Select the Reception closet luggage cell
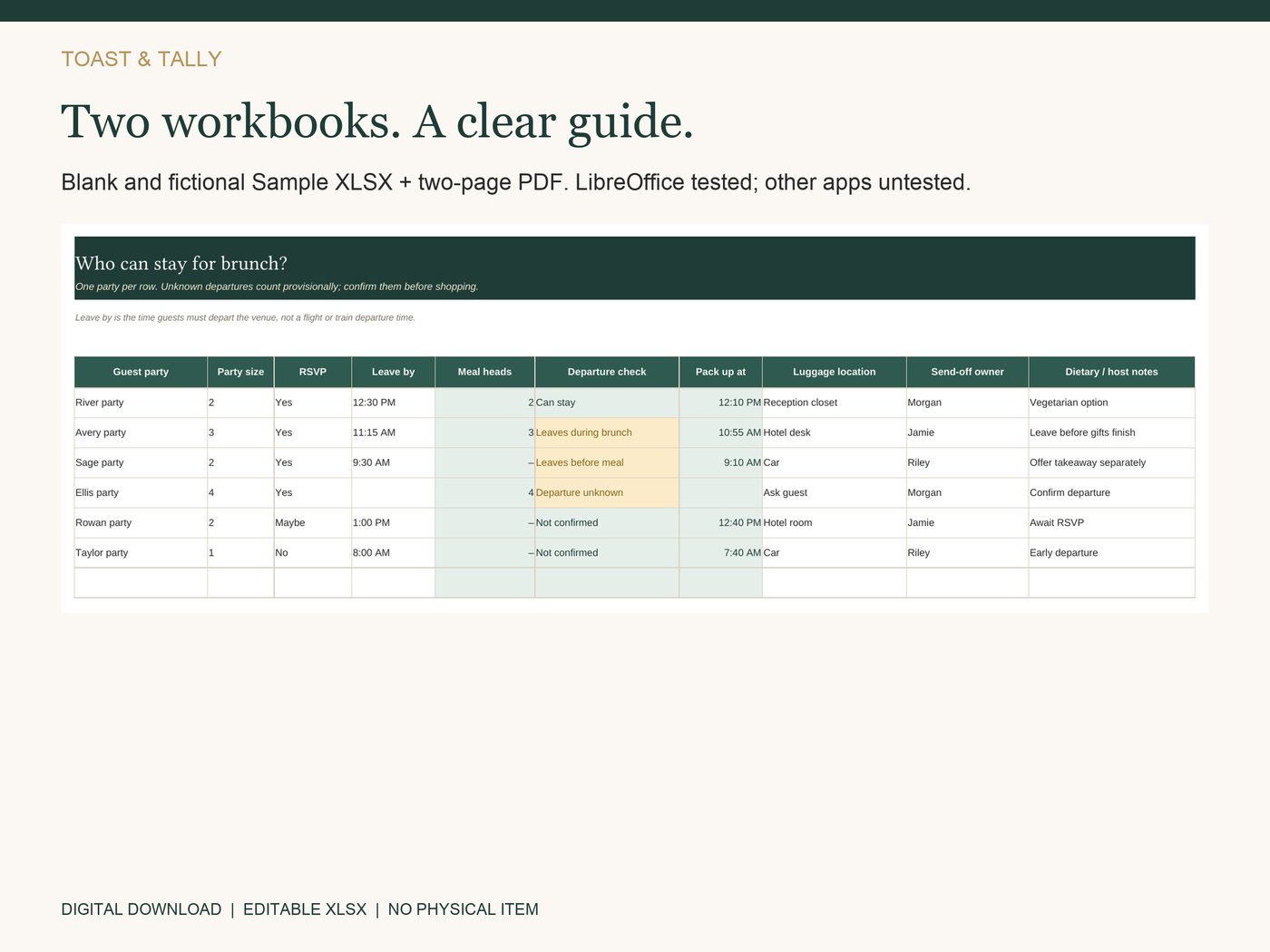 835,403
